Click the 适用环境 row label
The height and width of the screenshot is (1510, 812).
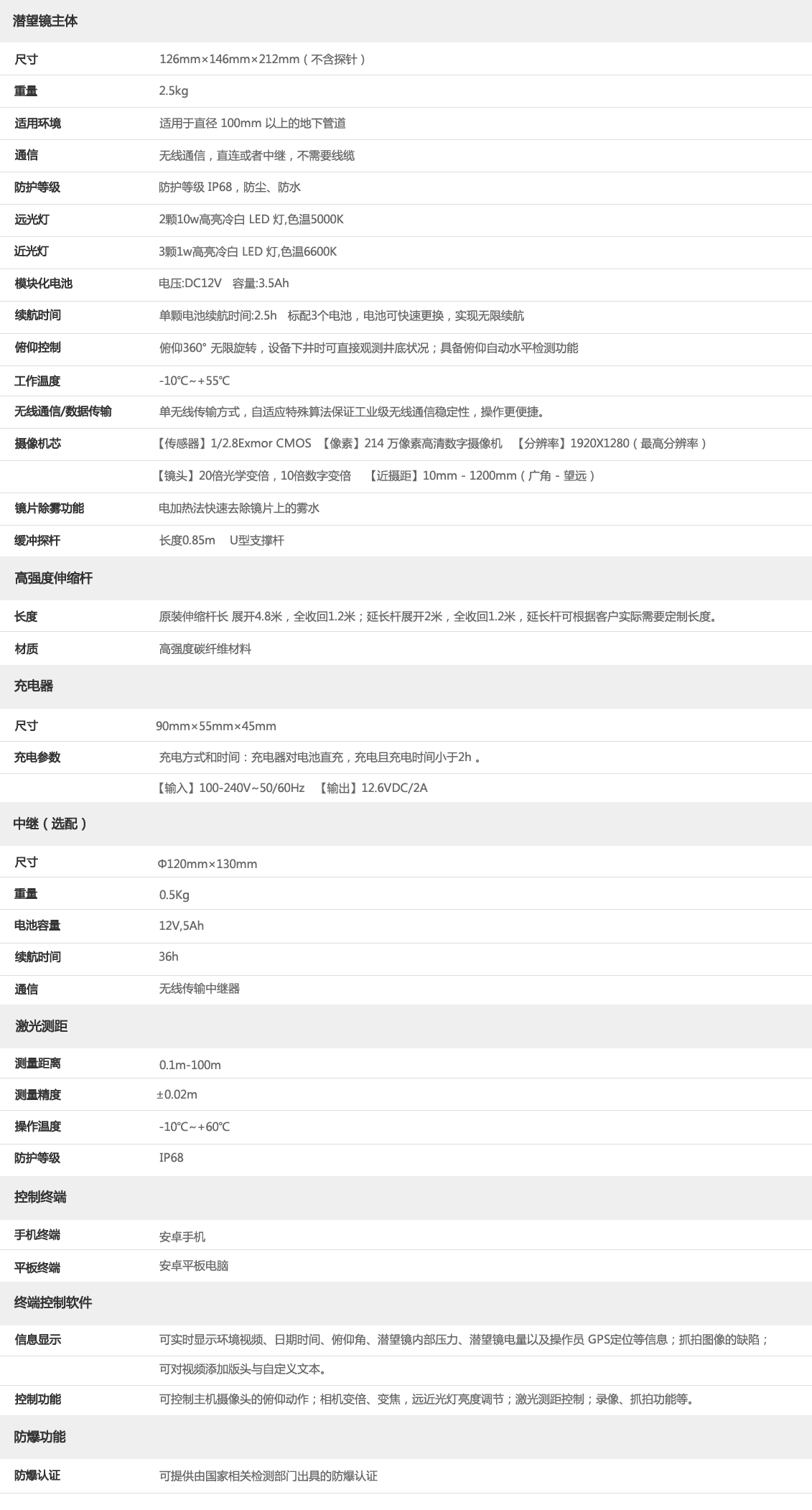tap(38, 123)
